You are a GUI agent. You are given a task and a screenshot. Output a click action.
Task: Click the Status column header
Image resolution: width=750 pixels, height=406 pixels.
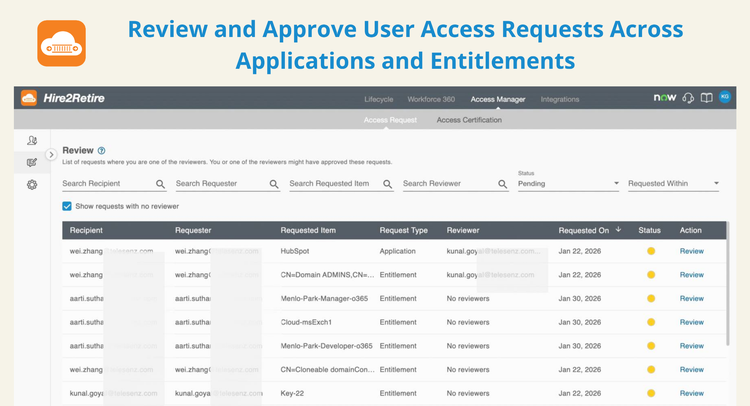[649, 230]
